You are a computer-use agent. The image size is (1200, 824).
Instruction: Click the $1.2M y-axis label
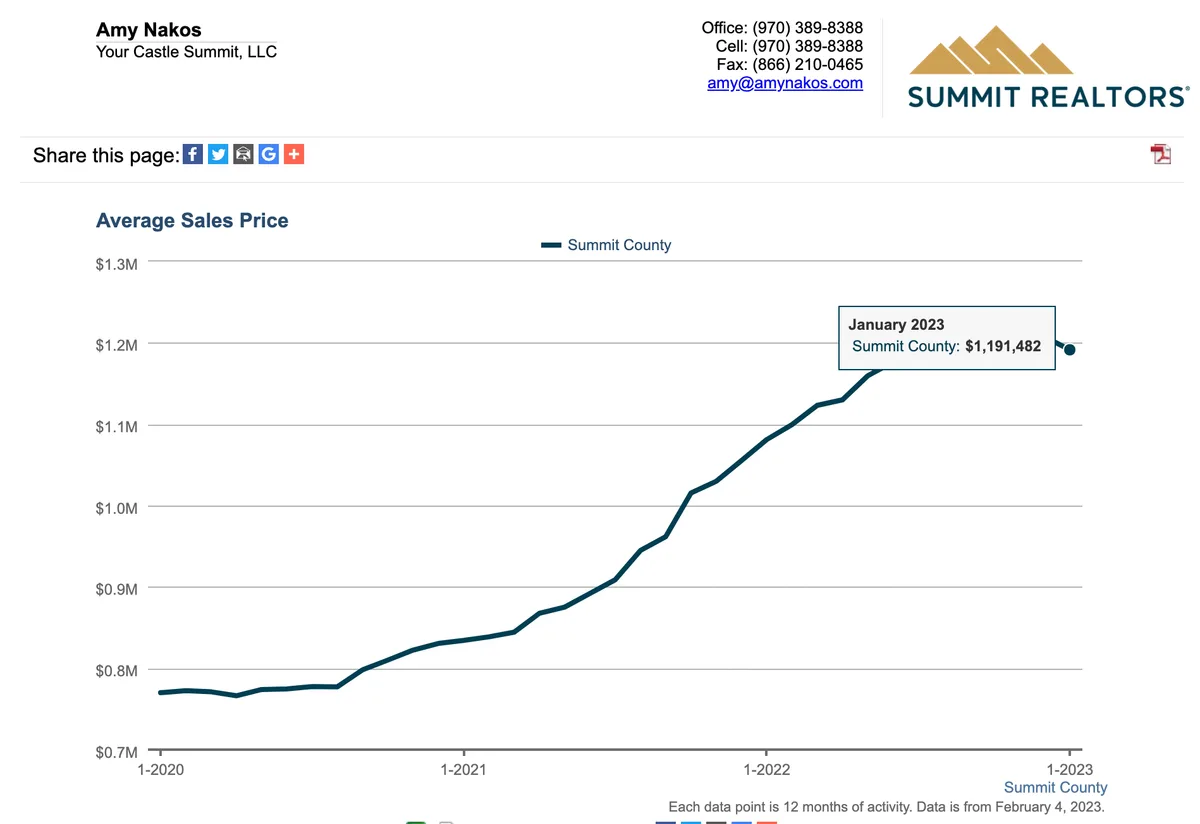pos(116,345)
